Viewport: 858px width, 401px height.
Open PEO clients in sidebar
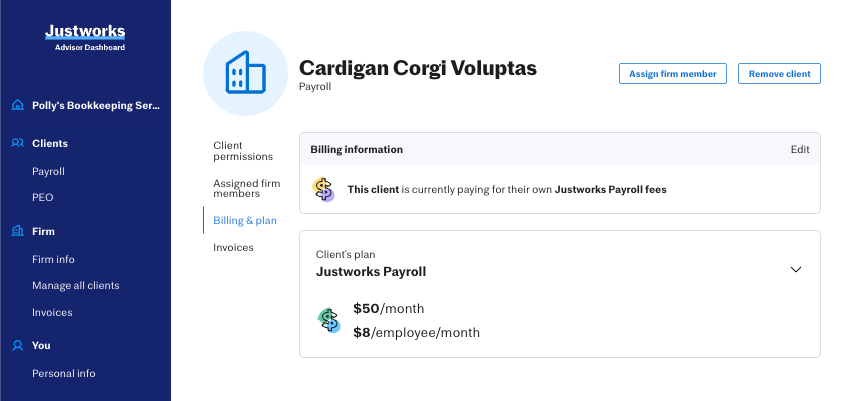tap(43, 197)
